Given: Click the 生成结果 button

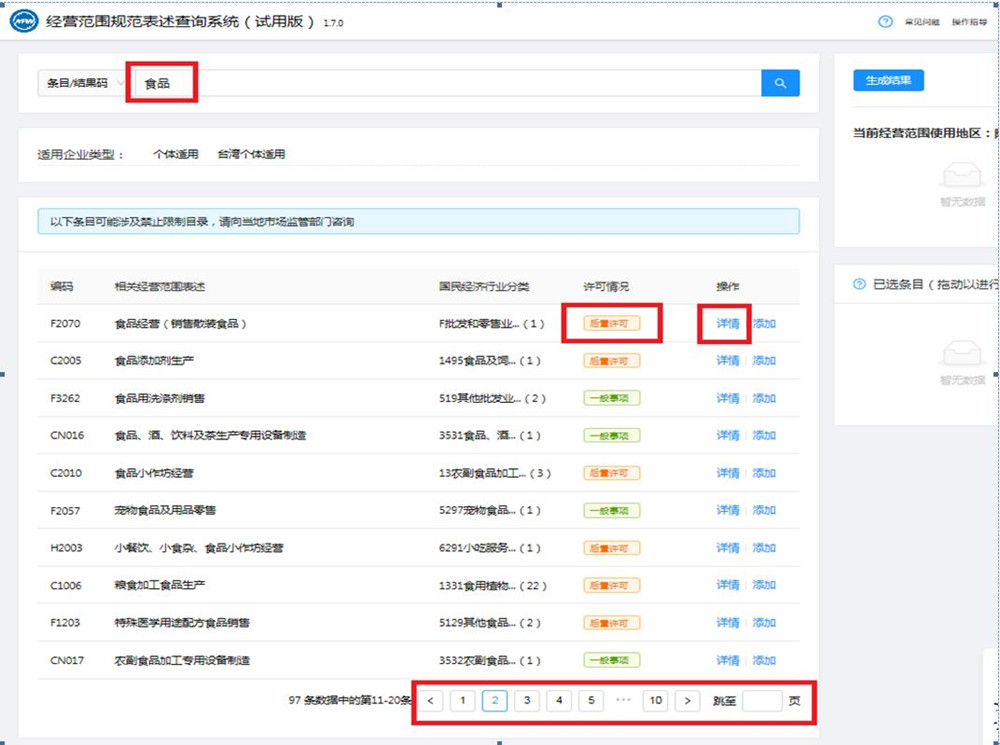Looking at the screenshot, I should (888, 81).
